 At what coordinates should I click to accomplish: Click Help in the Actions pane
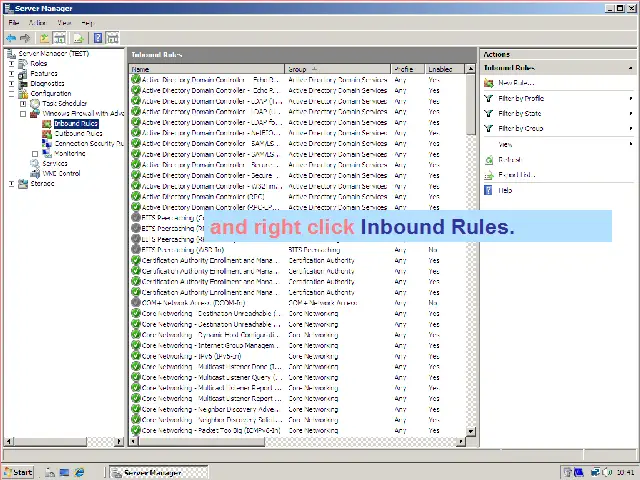click(x=504, y=190)
